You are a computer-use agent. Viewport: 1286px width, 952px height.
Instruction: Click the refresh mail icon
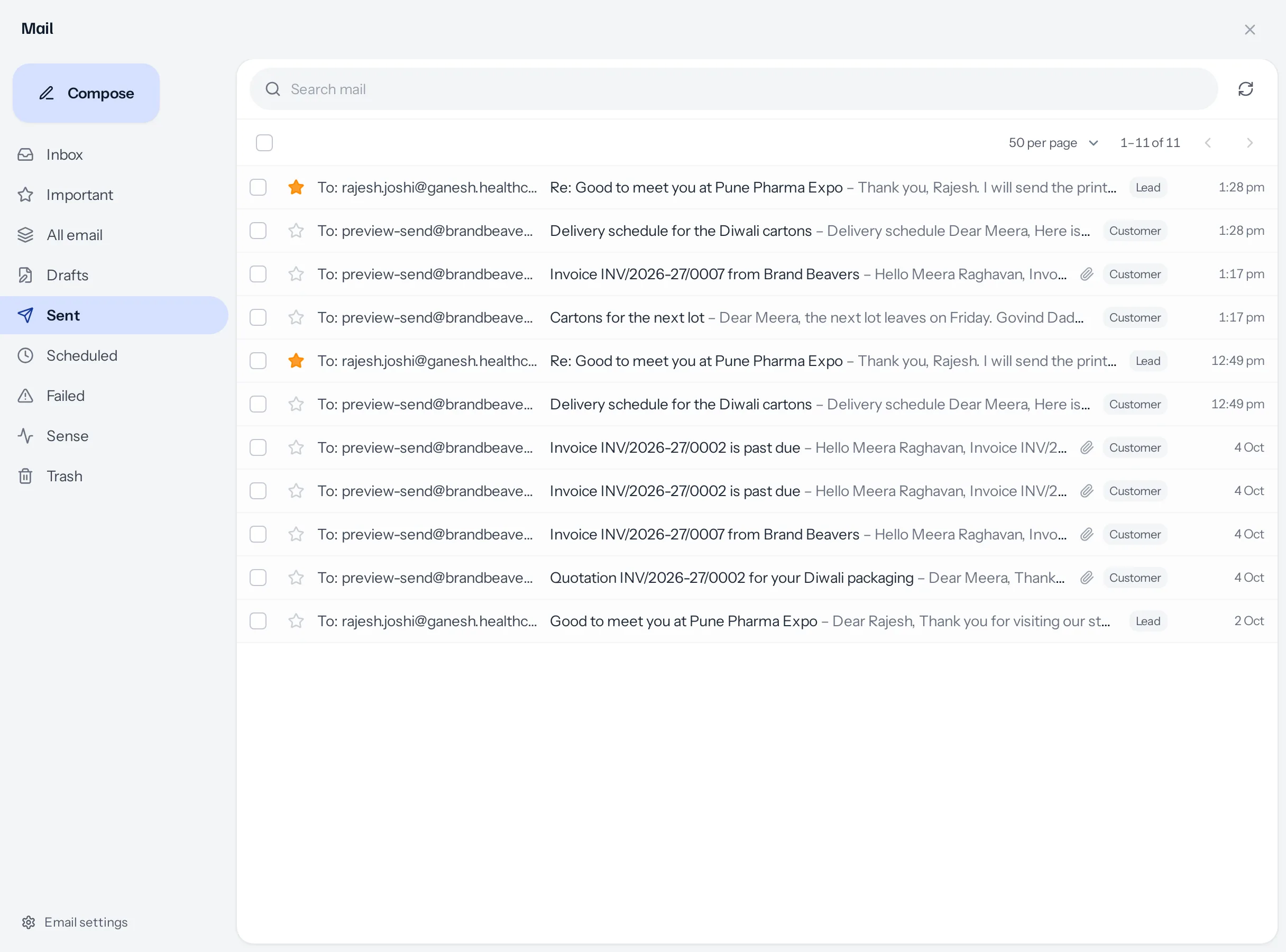tap(1246, 89)
